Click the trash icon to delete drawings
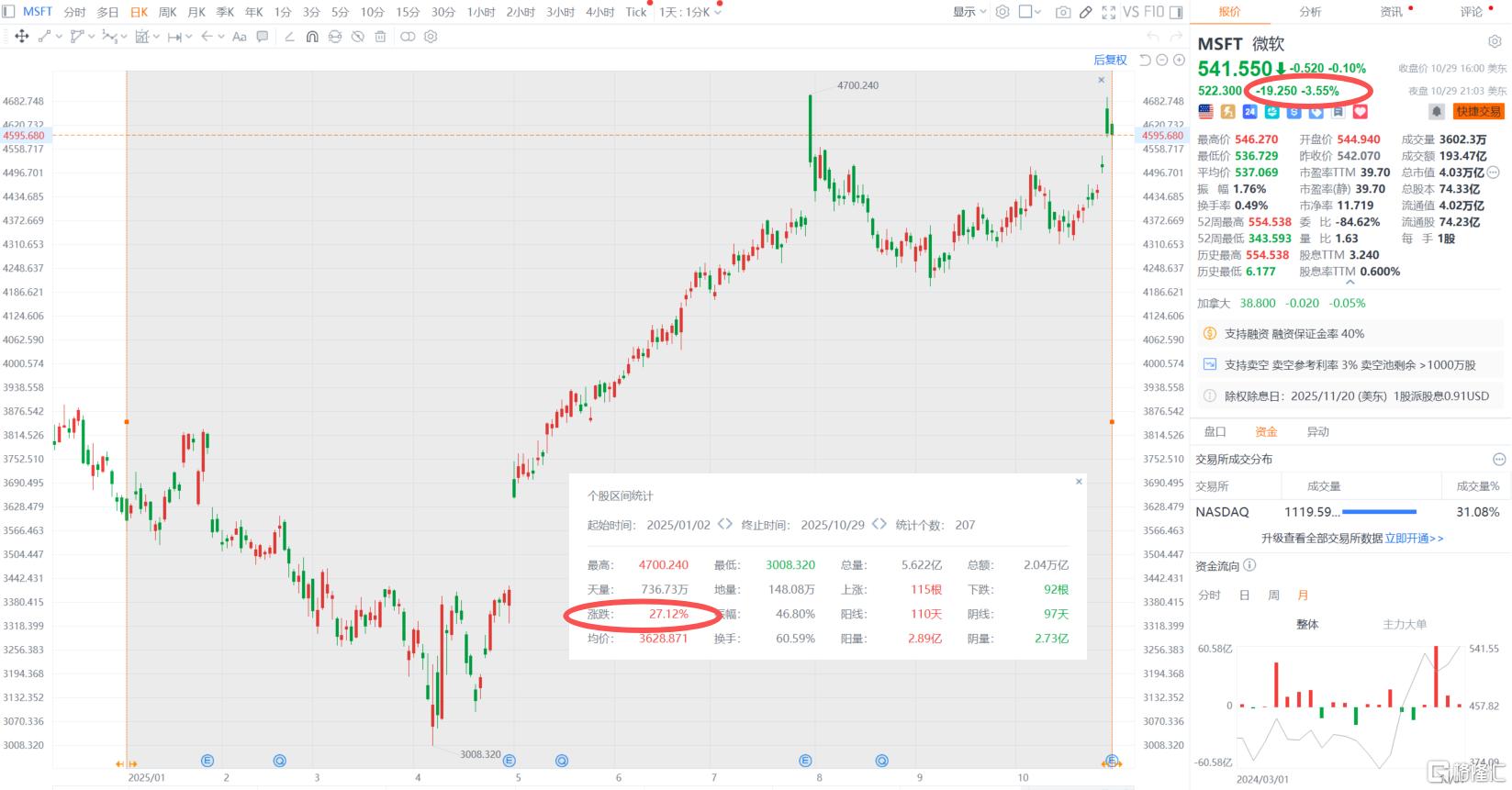1512x790 pixels. tap(380, 37)
